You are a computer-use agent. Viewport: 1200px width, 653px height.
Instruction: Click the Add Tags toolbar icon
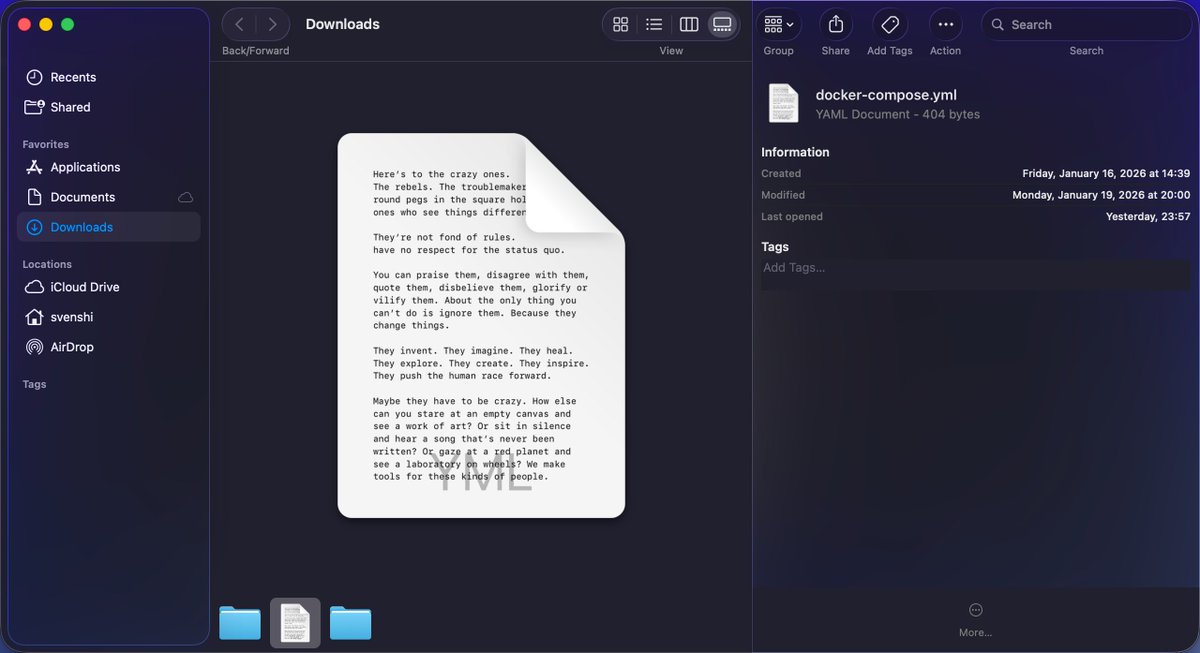click(x=890, y=25)
